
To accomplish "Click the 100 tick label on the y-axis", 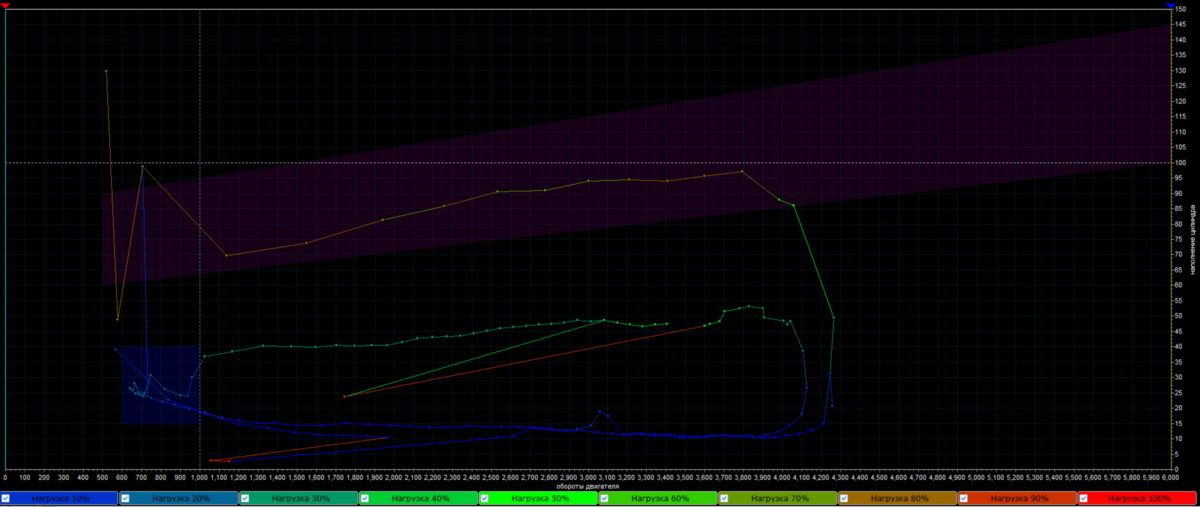I will point(1180,162).
